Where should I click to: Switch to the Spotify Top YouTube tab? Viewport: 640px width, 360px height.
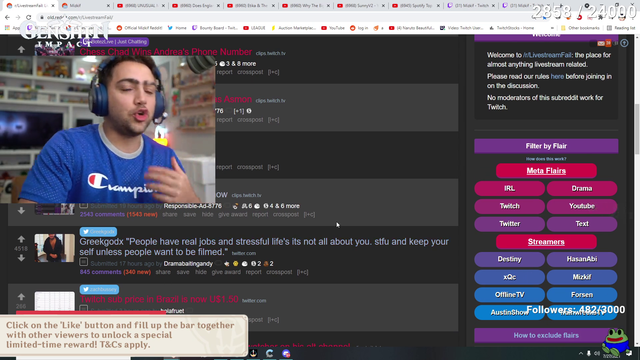click(x=415, y=6)
